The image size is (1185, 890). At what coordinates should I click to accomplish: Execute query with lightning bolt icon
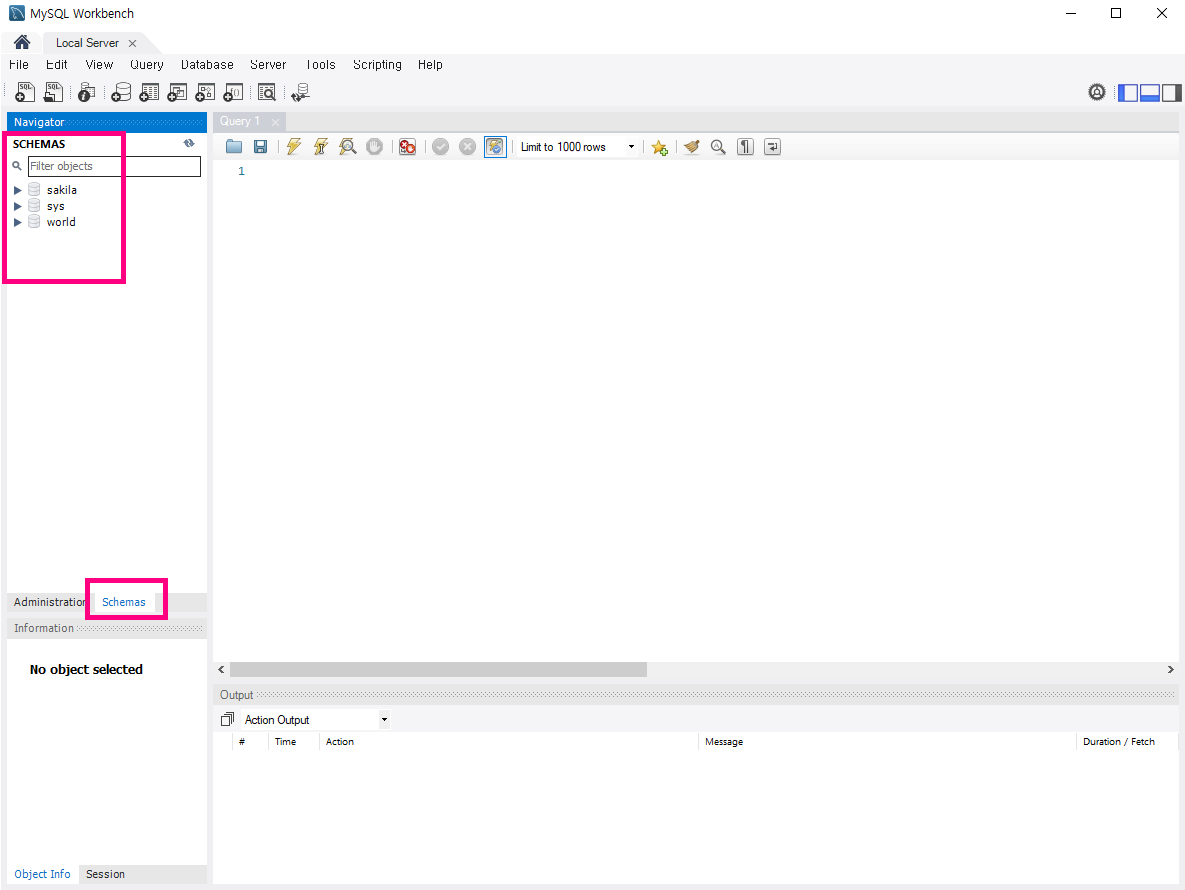point(294,147)
